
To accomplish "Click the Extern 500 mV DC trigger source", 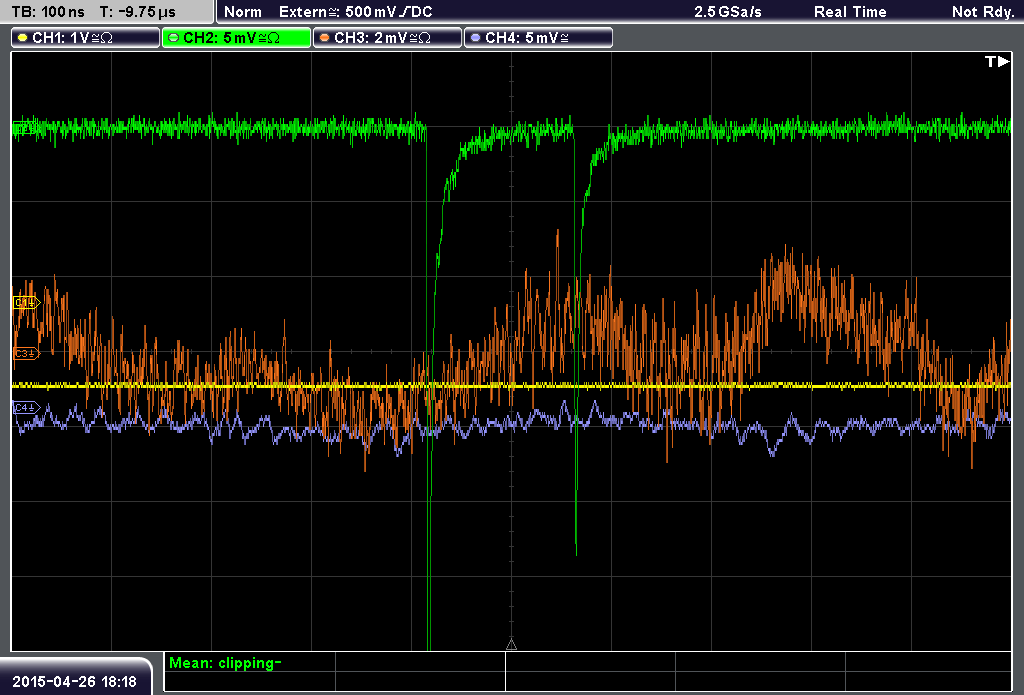I will pyautogui.click(x=355, y=12).
